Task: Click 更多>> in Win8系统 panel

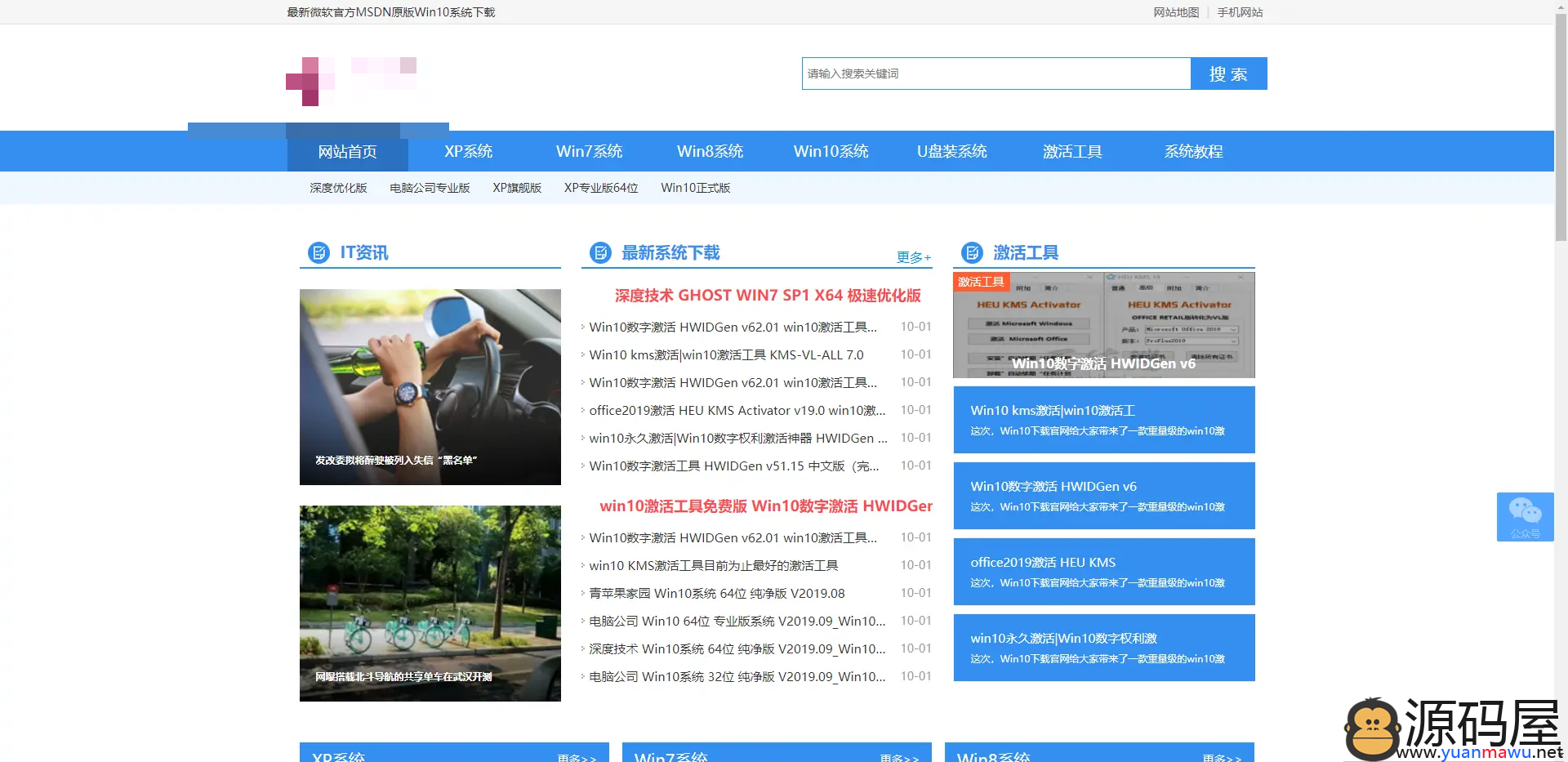Action: pos(1222,758)
